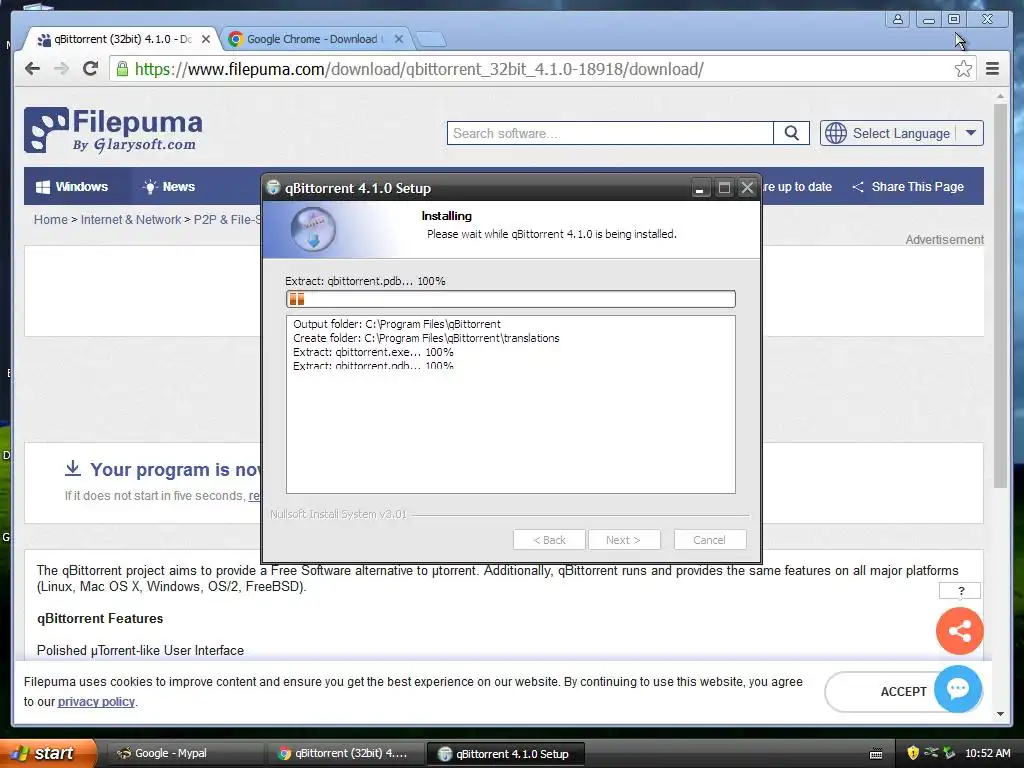Click the scrollbar down arrow
Viewport: 1024px width, 768px height.
[x=1000, y=714]
